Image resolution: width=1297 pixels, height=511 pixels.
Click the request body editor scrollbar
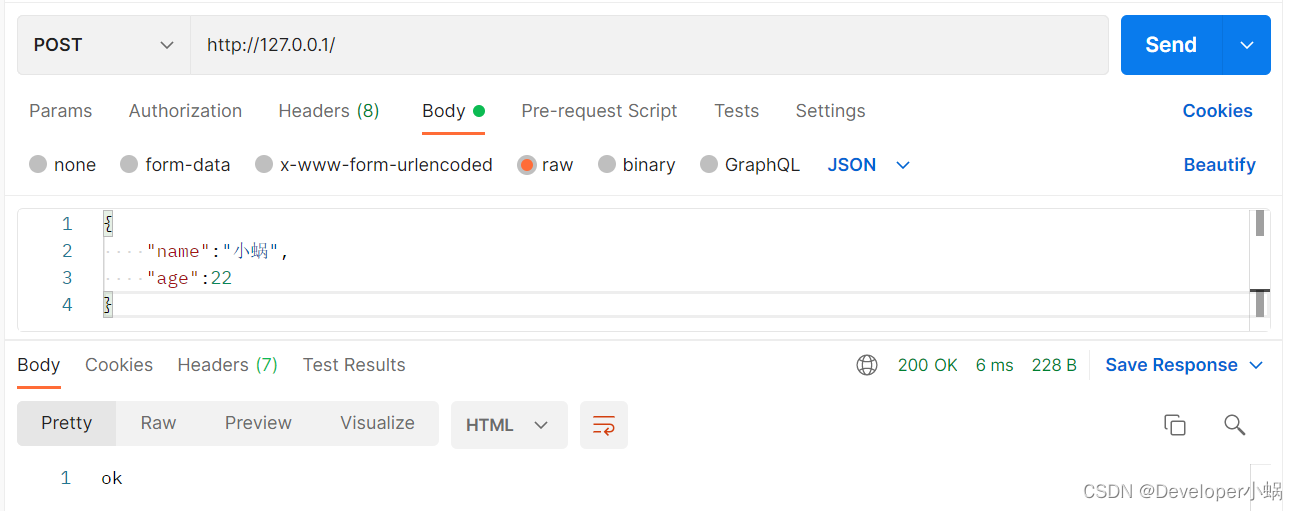[1260, 270]
